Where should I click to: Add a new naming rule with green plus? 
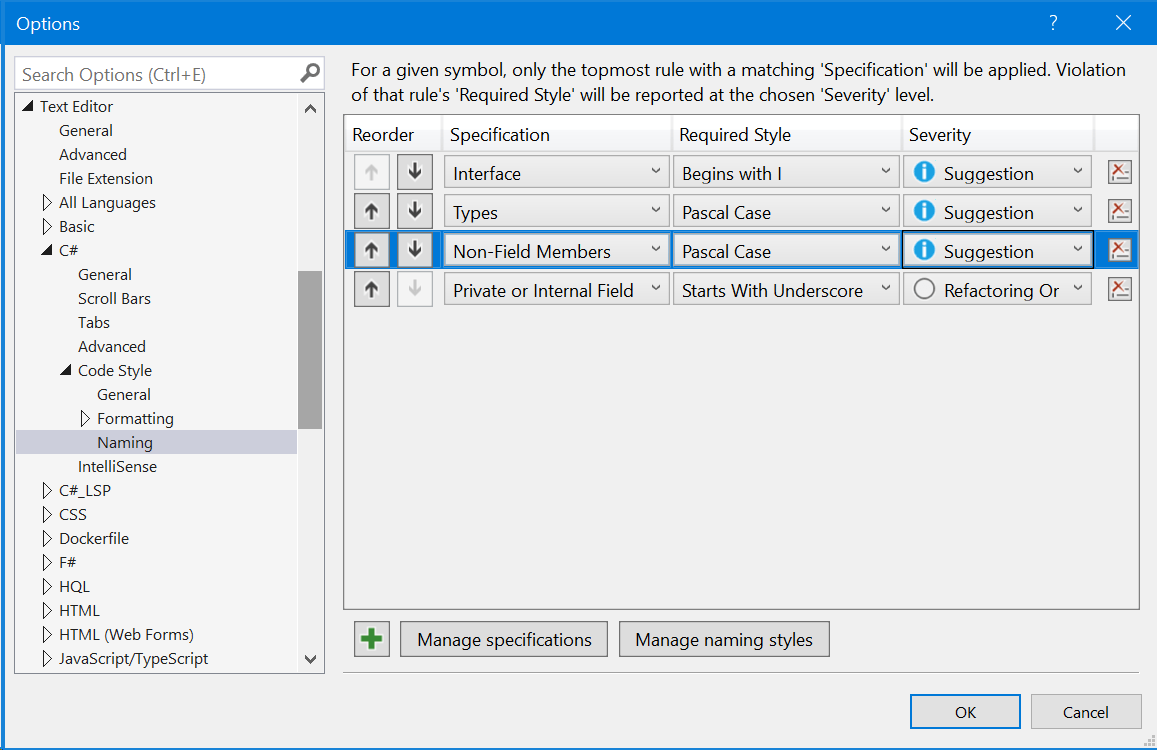pyautogui.click(x=372, y=639)
